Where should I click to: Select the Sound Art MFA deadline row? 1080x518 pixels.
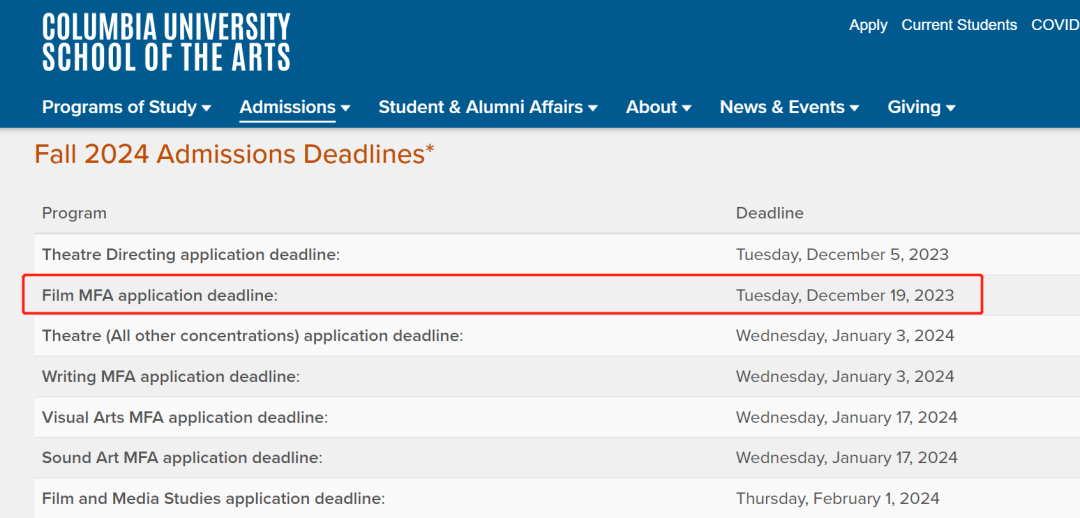tap(557, 458)
